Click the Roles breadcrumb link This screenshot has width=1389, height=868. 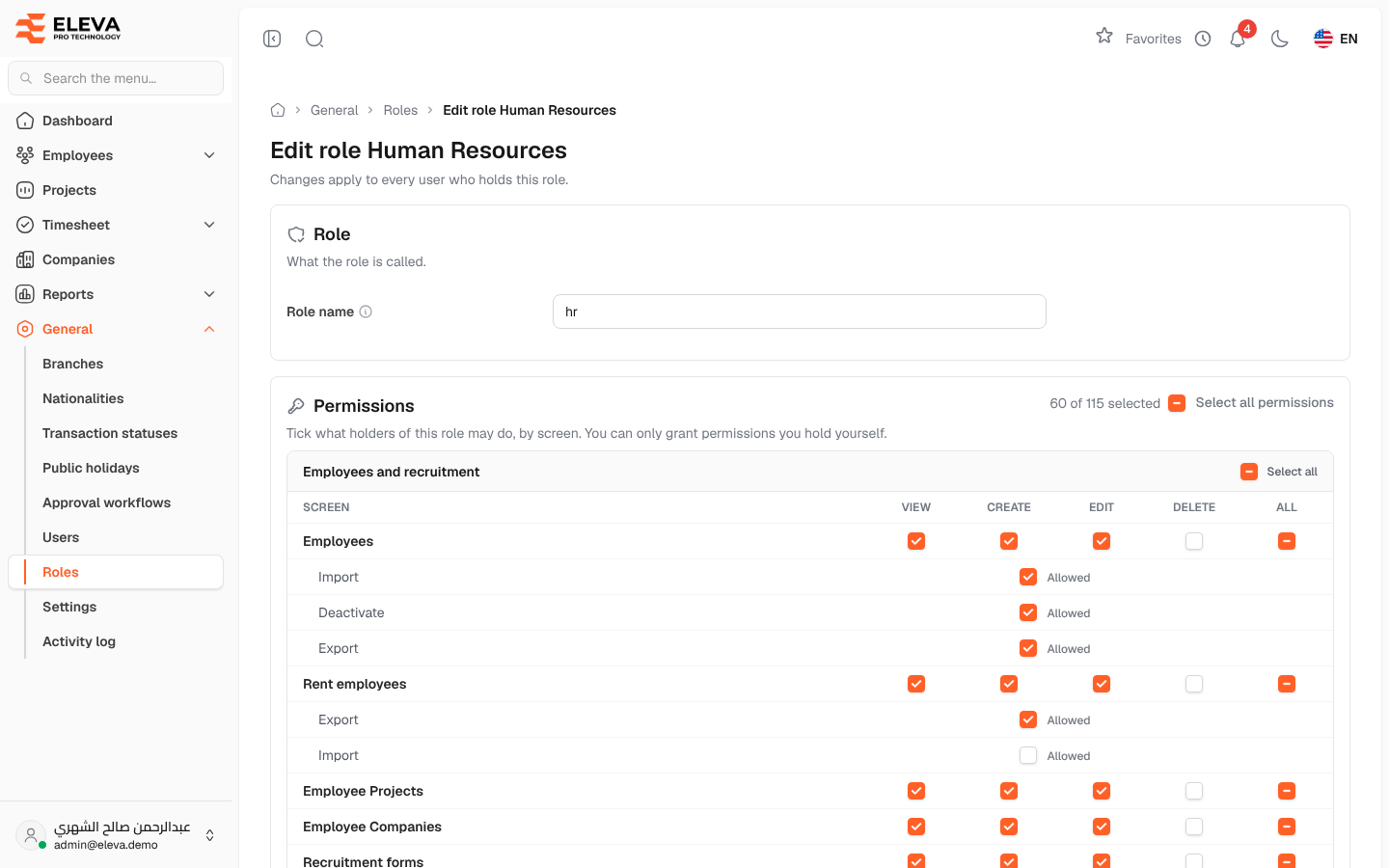(400, 110)
